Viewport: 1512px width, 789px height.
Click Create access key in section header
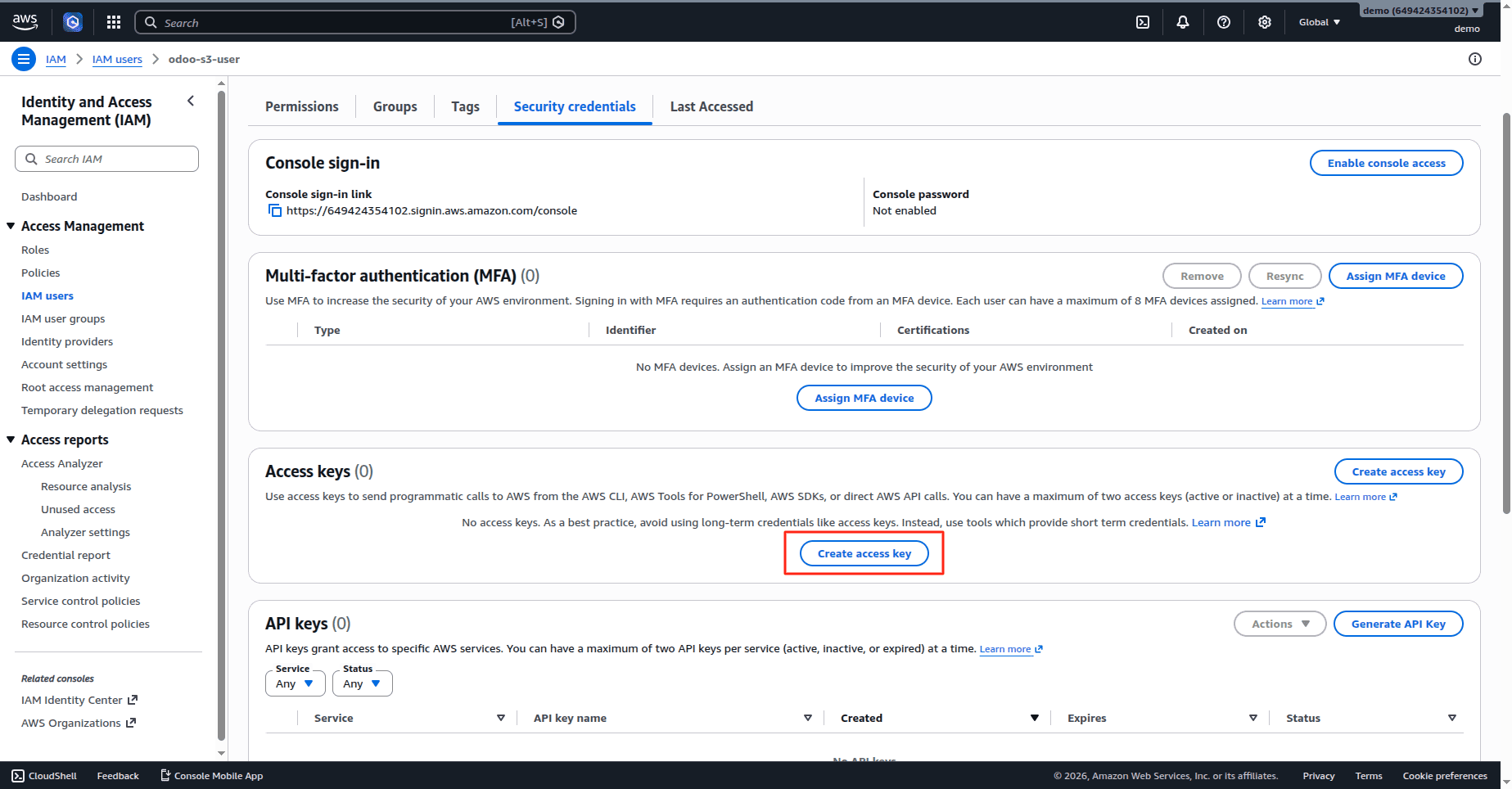(1399, 471)
